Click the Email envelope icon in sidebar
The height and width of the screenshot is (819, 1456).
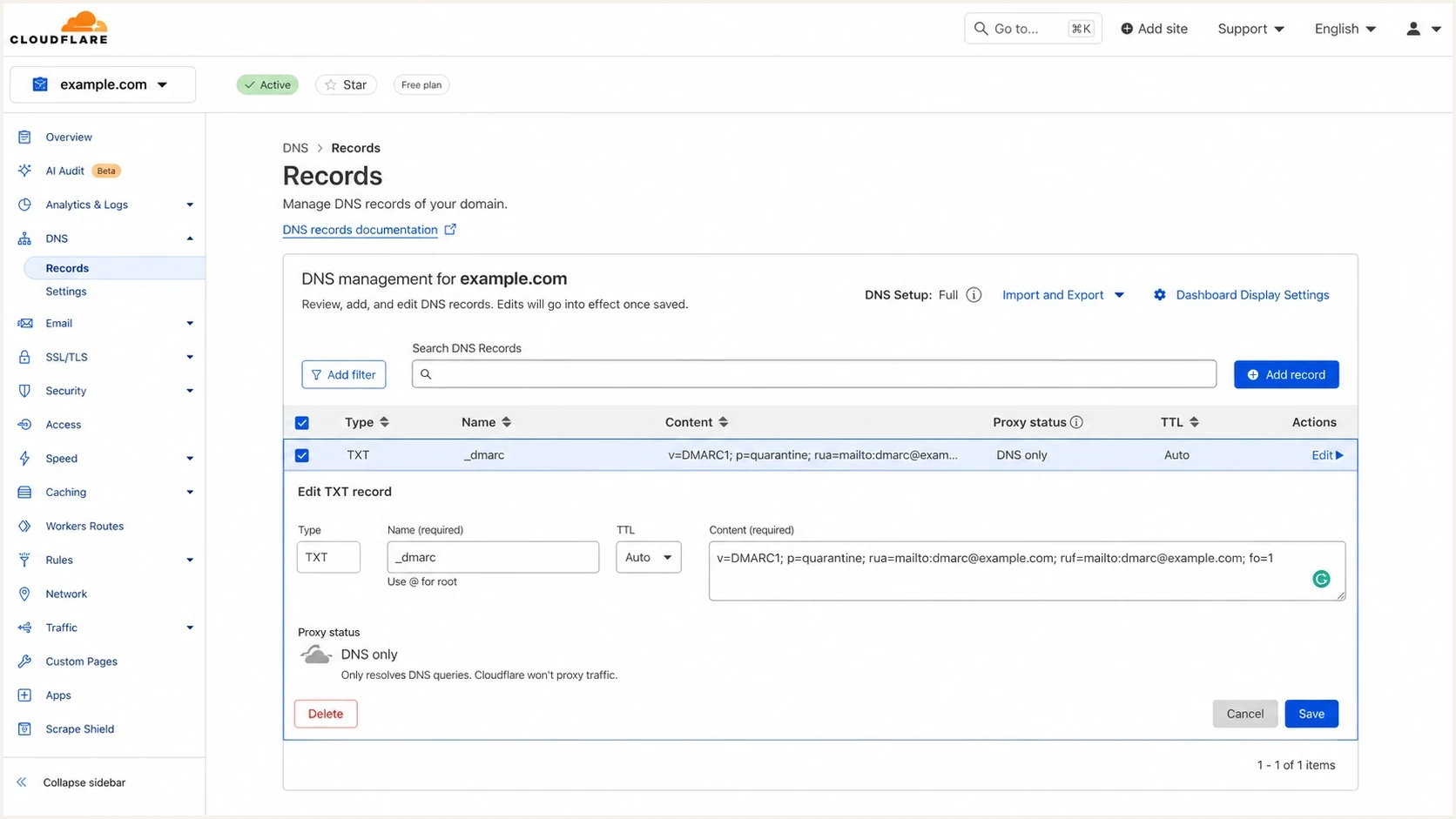[x=24, y=323]
